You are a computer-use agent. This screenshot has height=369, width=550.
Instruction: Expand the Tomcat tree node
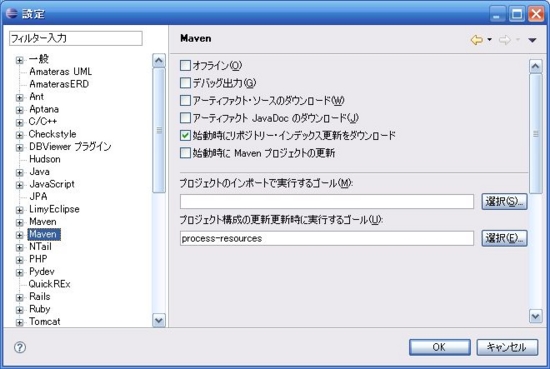click(x=20, y=322)
